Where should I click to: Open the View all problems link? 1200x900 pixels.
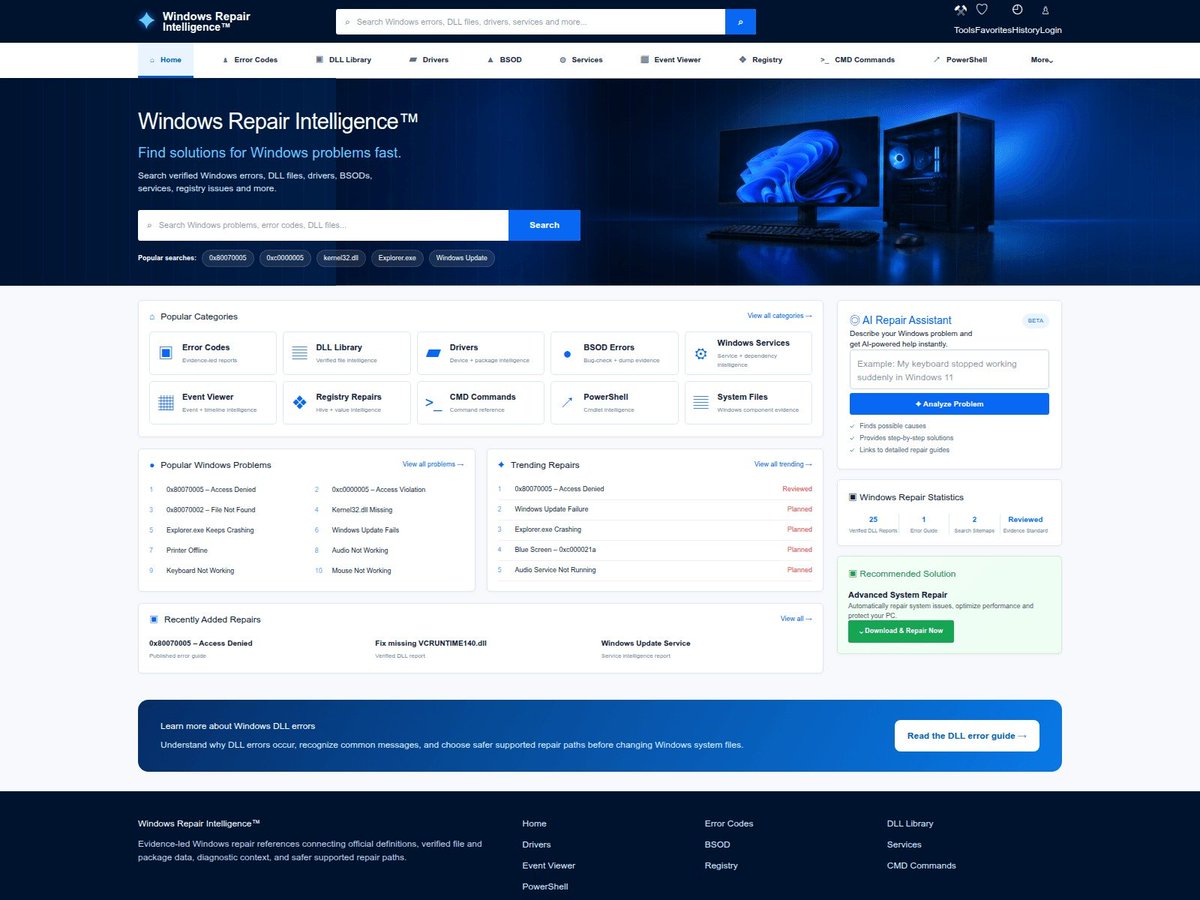433,464
